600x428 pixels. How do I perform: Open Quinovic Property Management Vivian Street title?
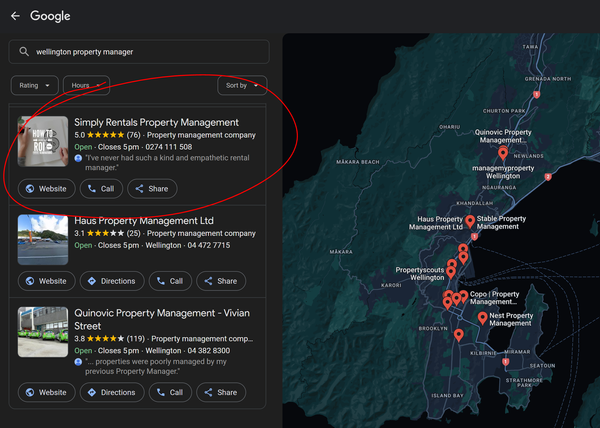[x=162, y=319]
